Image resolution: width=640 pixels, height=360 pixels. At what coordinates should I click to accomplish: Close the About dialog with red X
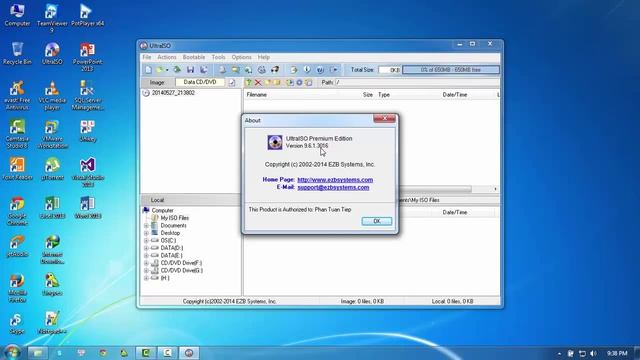click(x=384, y=118)
